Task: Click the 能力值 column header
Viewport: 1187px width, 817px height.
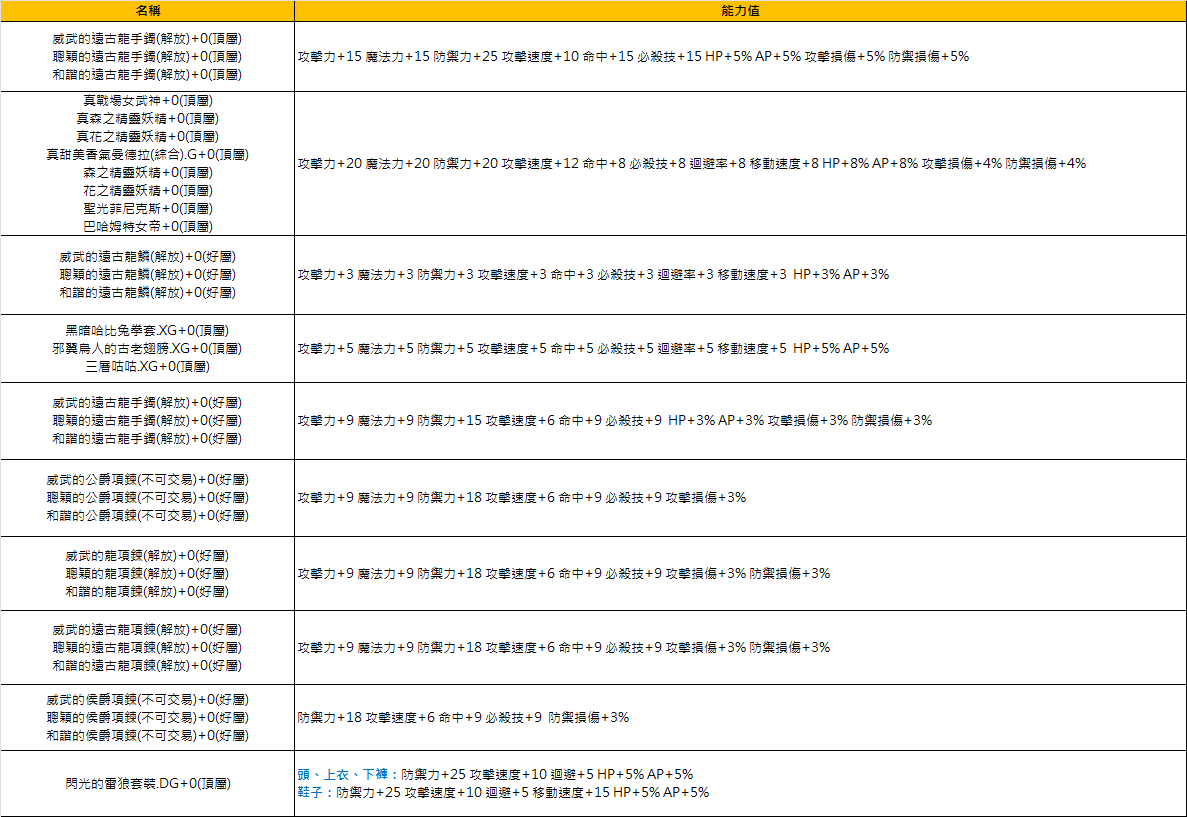Action: (x=740, y=11)
